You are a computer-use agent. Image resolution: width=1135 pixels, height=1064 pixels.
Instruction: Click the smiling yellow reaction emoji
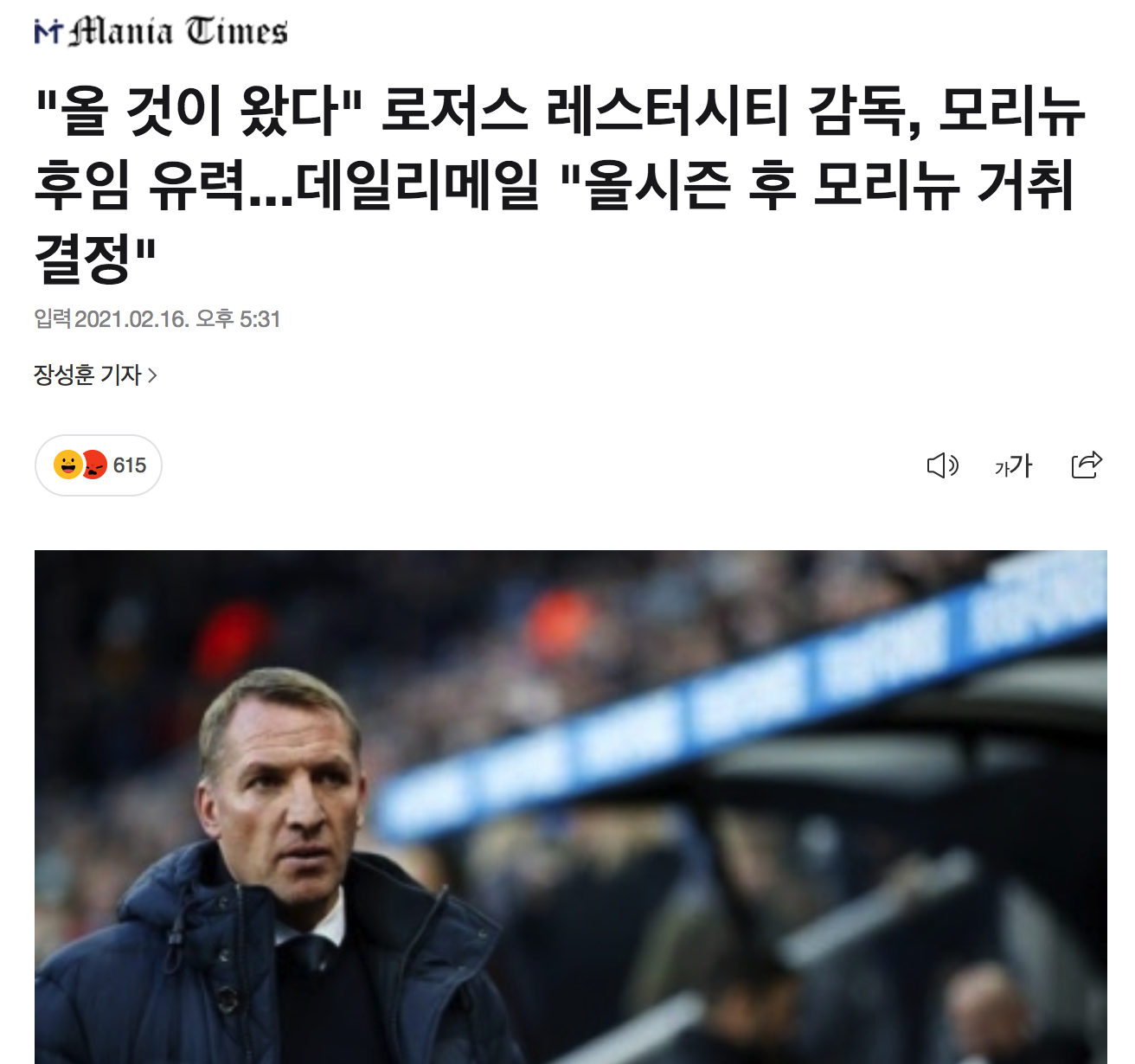(x=67, y=465)
